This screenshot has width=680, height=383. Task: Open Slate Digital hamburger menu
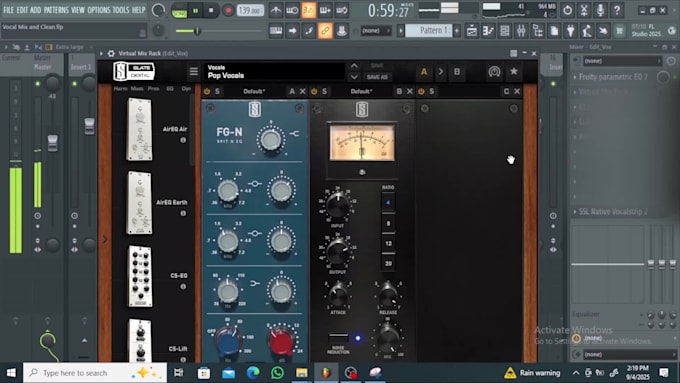(x=193, y=71)
